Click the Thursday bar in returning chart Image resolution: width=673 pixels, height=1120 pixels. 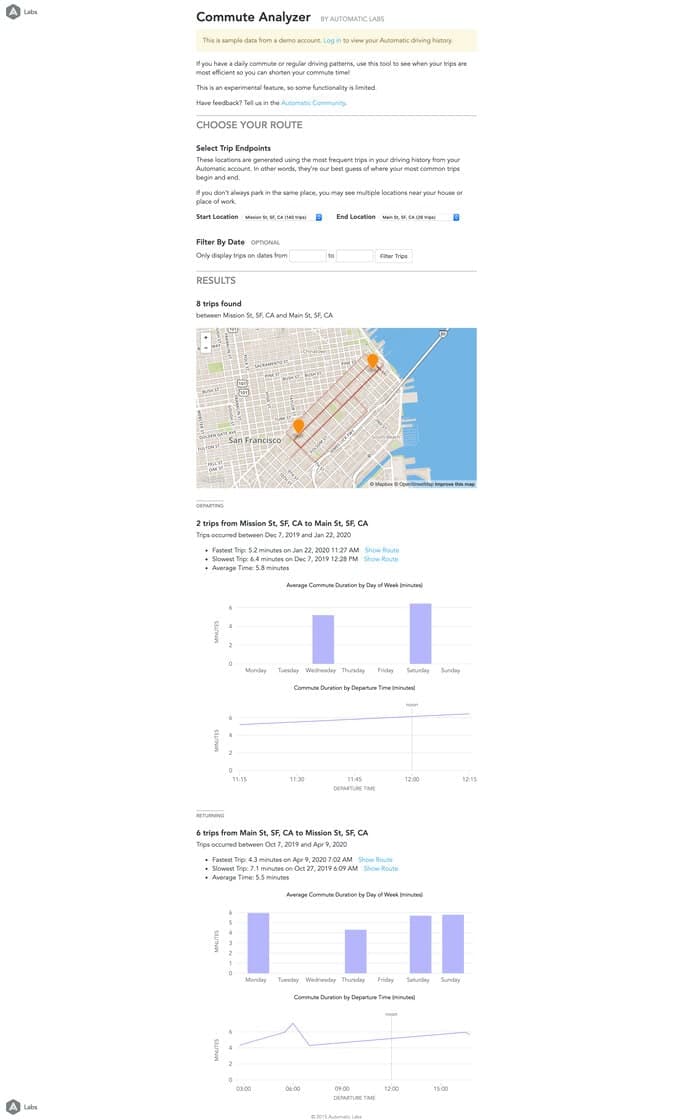coord(356,951)
